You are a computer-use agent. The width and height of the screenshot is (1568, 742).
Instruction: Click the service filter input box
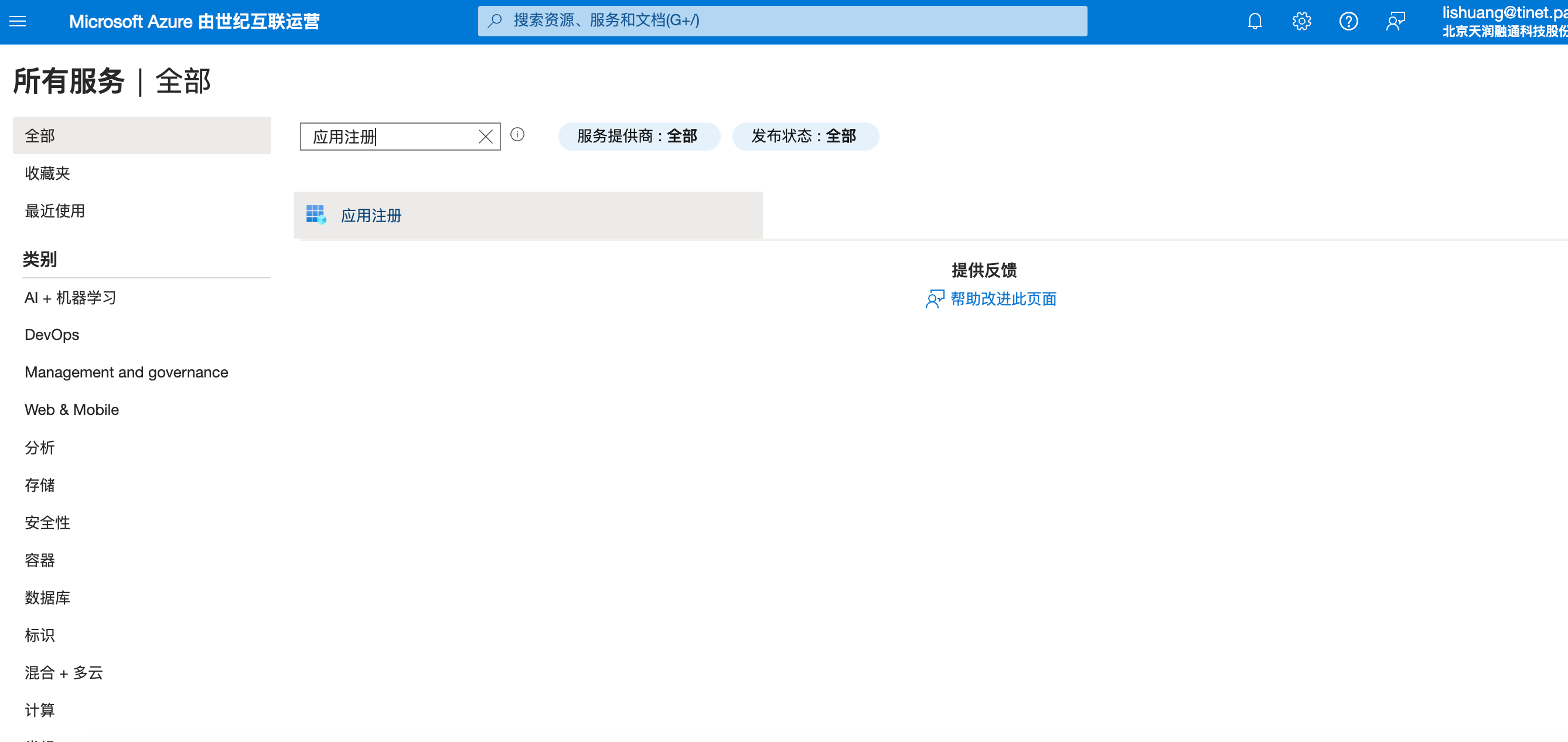click(x=390, y=137)
